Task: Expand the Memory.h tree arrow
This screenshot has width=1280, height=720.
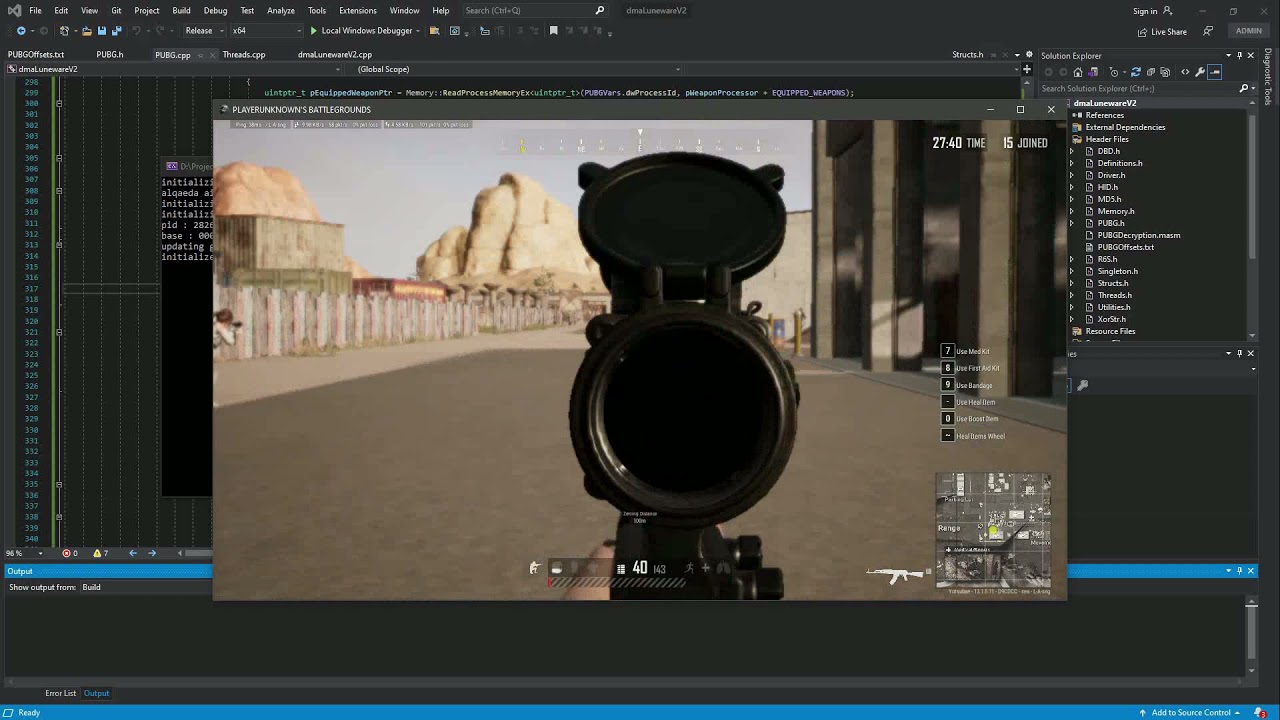Action: (x=1072, y=211)
